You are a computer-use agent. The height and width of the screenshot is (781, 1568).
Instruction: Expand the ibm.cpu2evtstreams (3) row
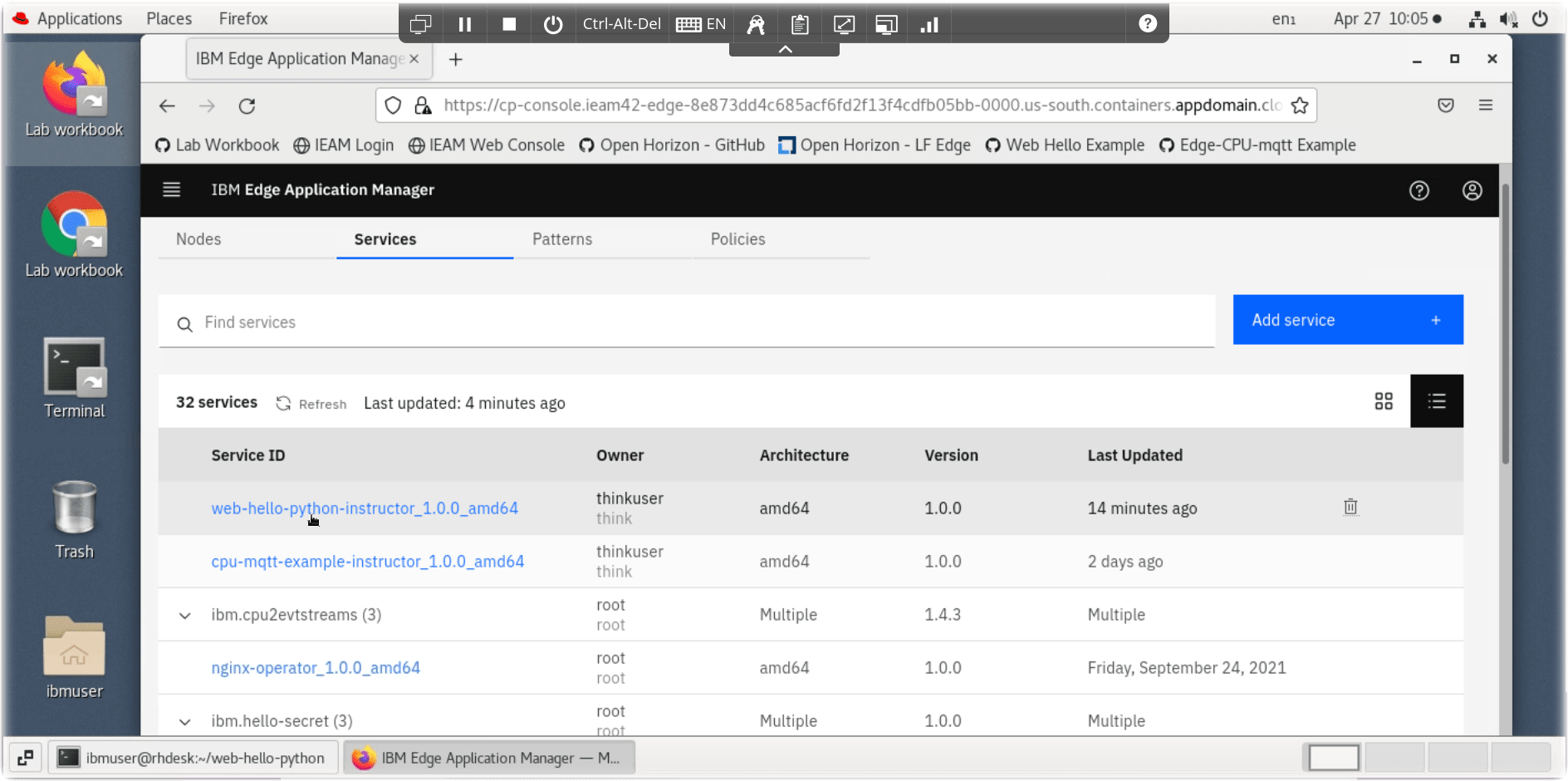click(185, 616)
